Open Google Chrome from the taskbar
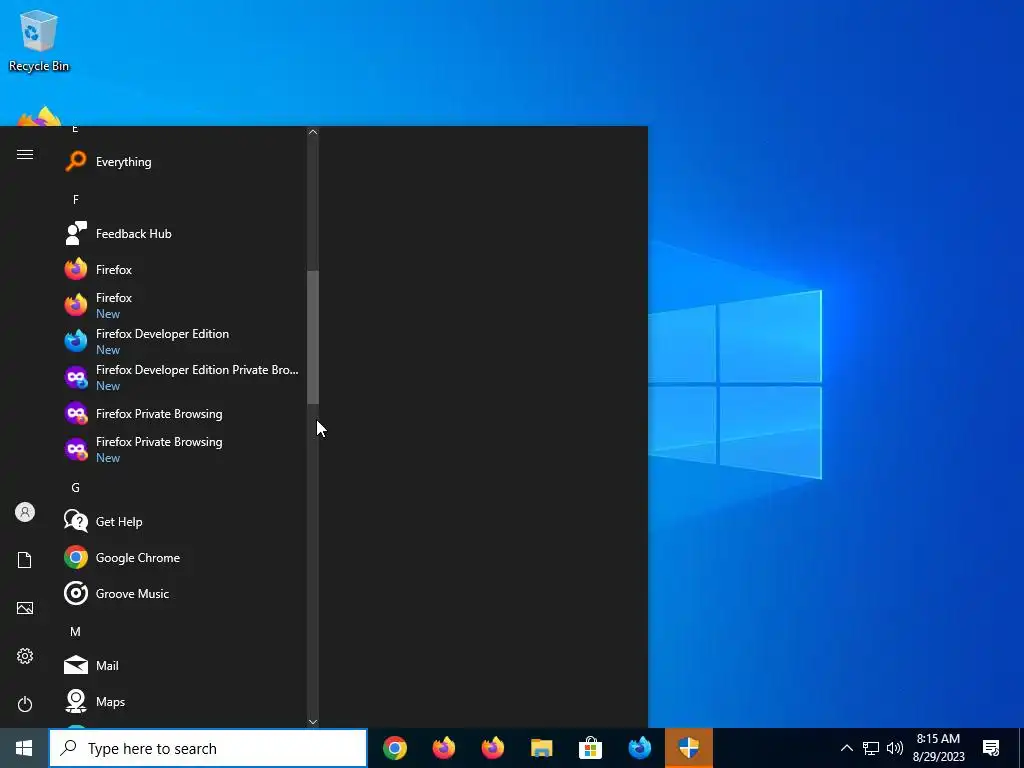This screenshot has height=768, width=1024. pos(395,748)
